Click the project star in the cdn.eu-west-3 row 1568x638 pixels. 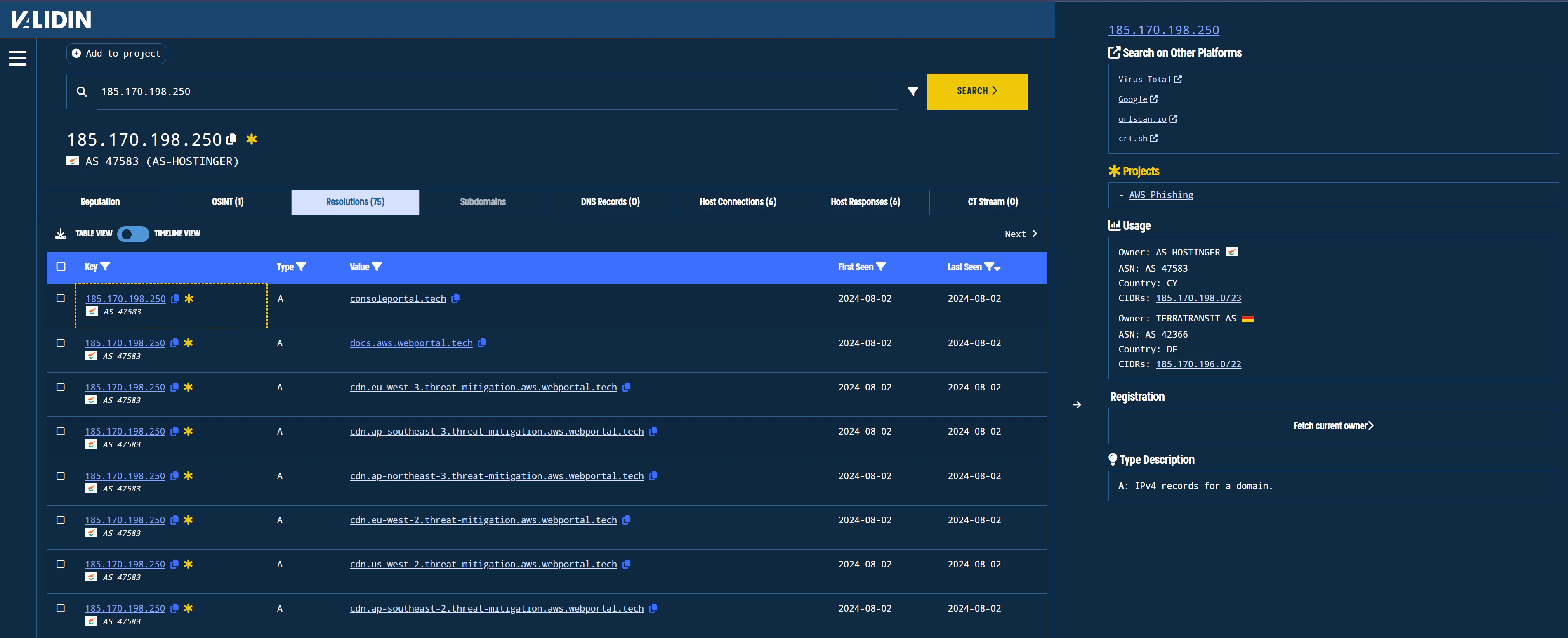(x=188, y=387)
